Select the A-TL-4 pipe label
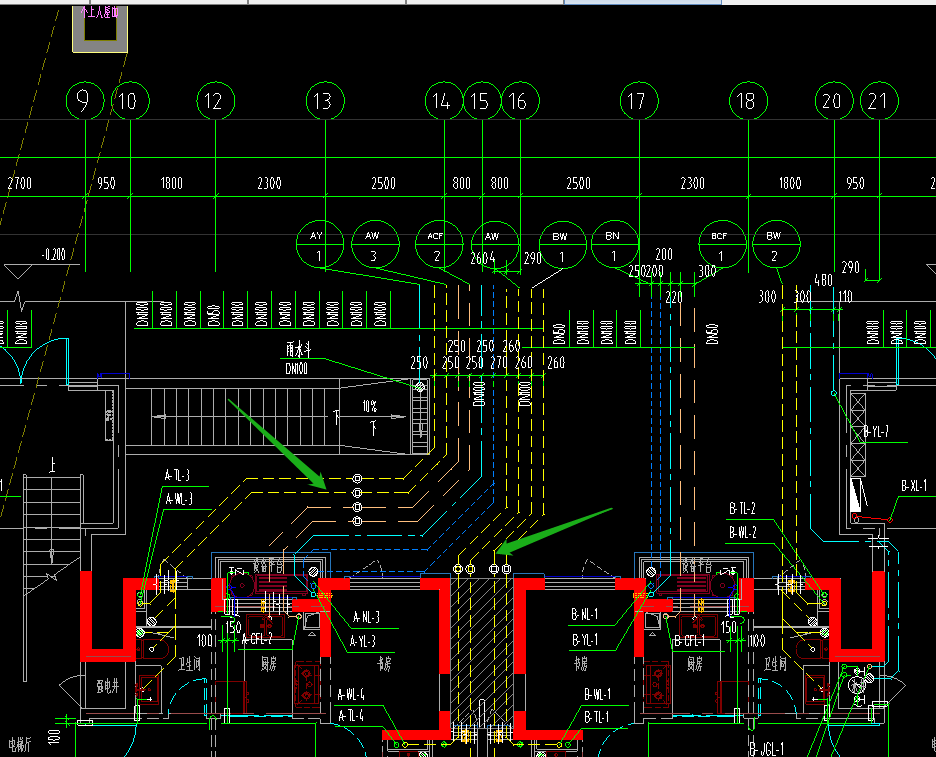Image resolution: width=936 pixels, height=757 pixels. coord(351,715)
